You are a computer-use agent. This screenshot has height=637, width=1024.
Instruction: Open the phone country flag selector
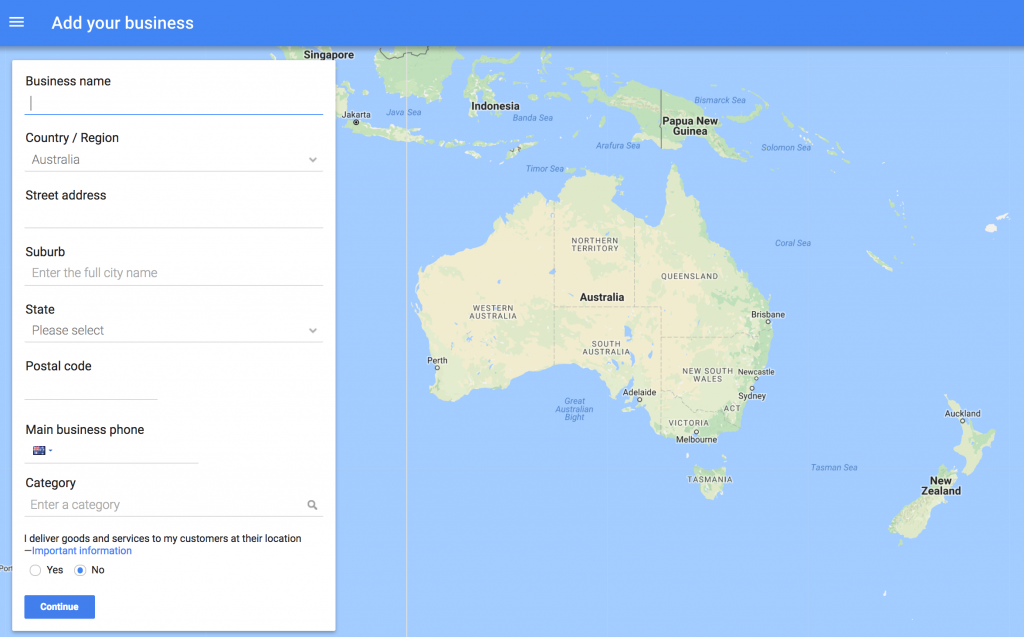42,450
